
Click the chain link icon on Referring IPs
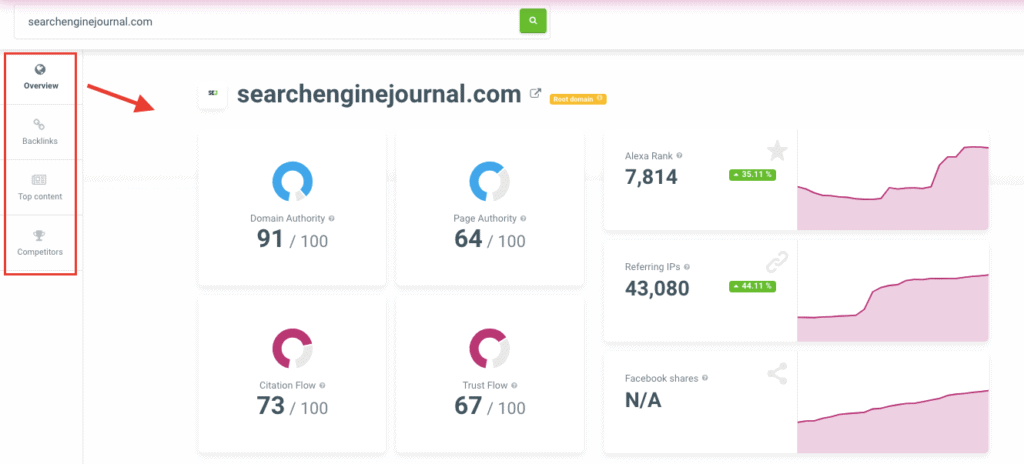[777, 262]
